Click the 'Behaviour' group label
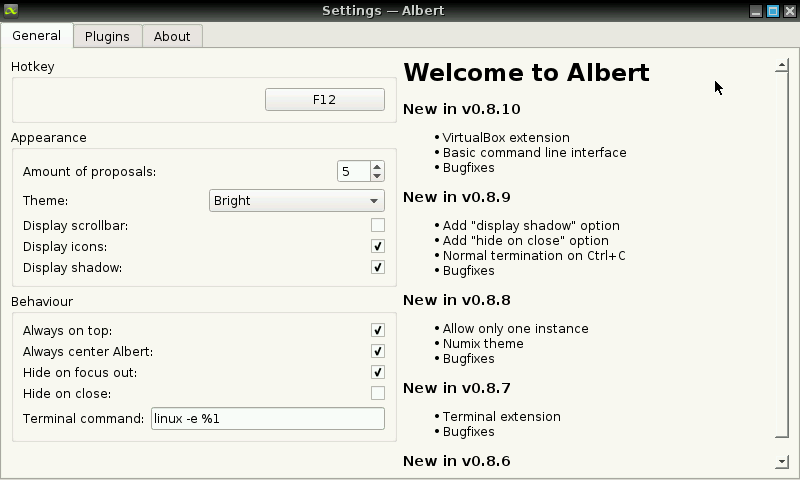This screenshot has width=800, height=480. [x=42, y=301]
